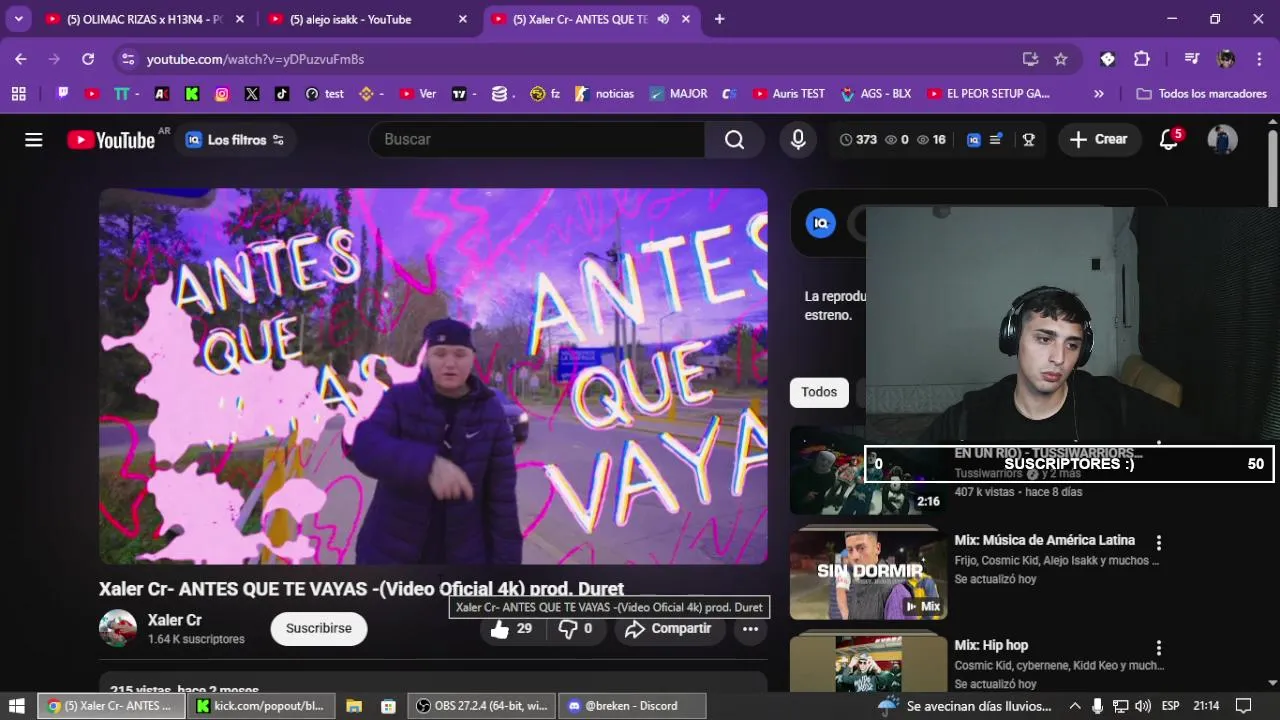
Task: Open Mix: Hip hop title
Action: click(x=991, y=645)
